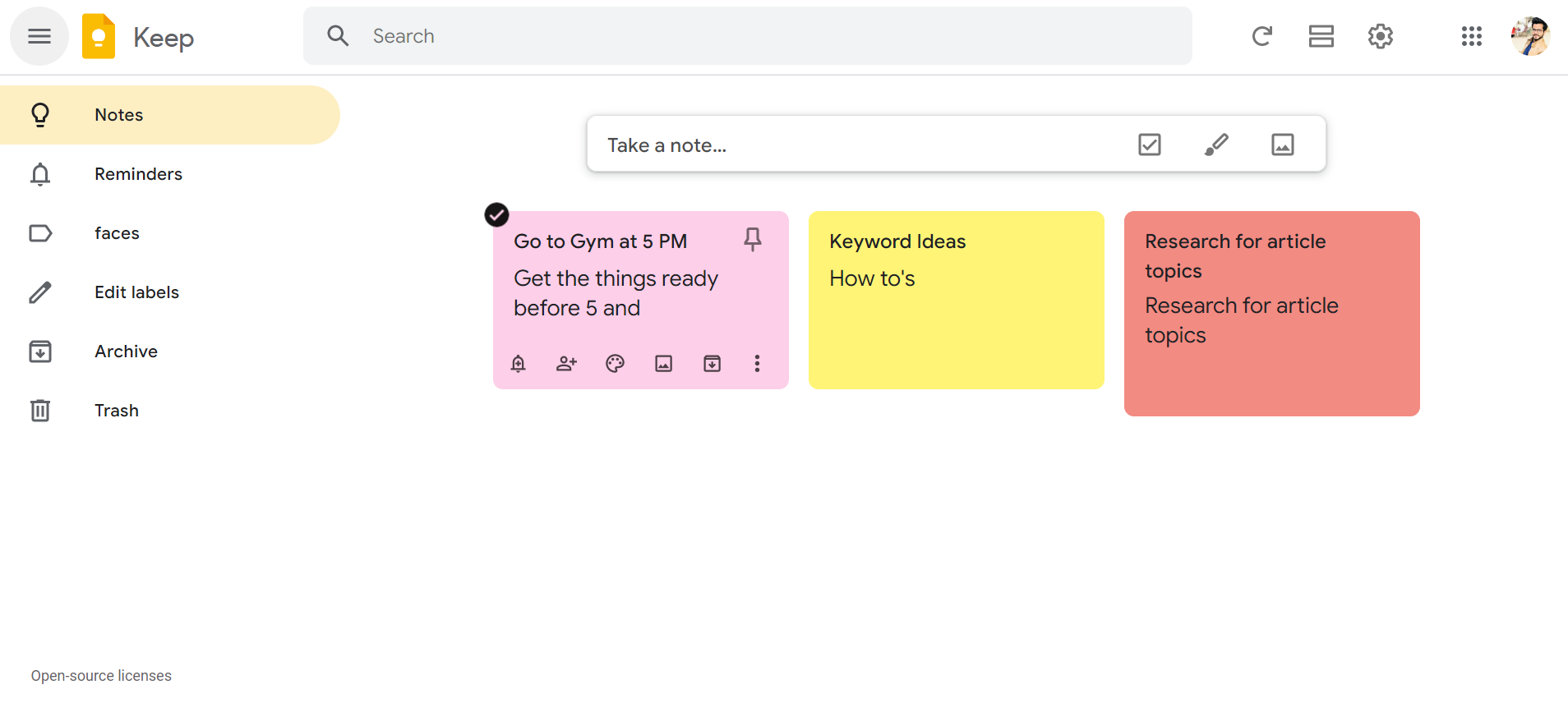This screenshot has height=703, width=1568.
Task: Open background color palette on Gym note
Action: (x=615, y=364)
